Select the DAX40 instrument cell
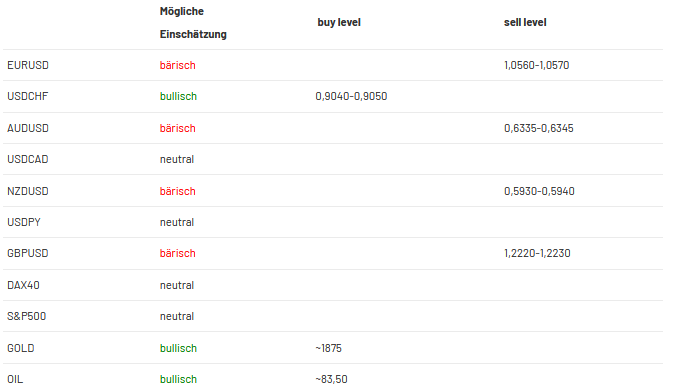This screenshot has width=676, height=390. pos(23,285)
